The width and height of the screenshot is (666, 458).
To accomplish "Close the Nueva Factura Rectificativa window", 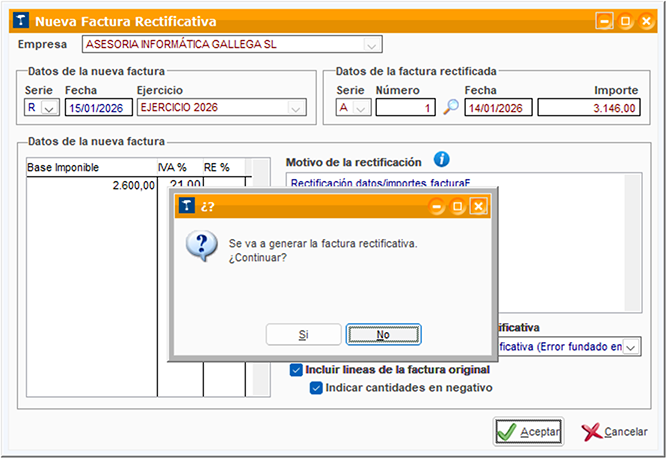I will [646, 21].
